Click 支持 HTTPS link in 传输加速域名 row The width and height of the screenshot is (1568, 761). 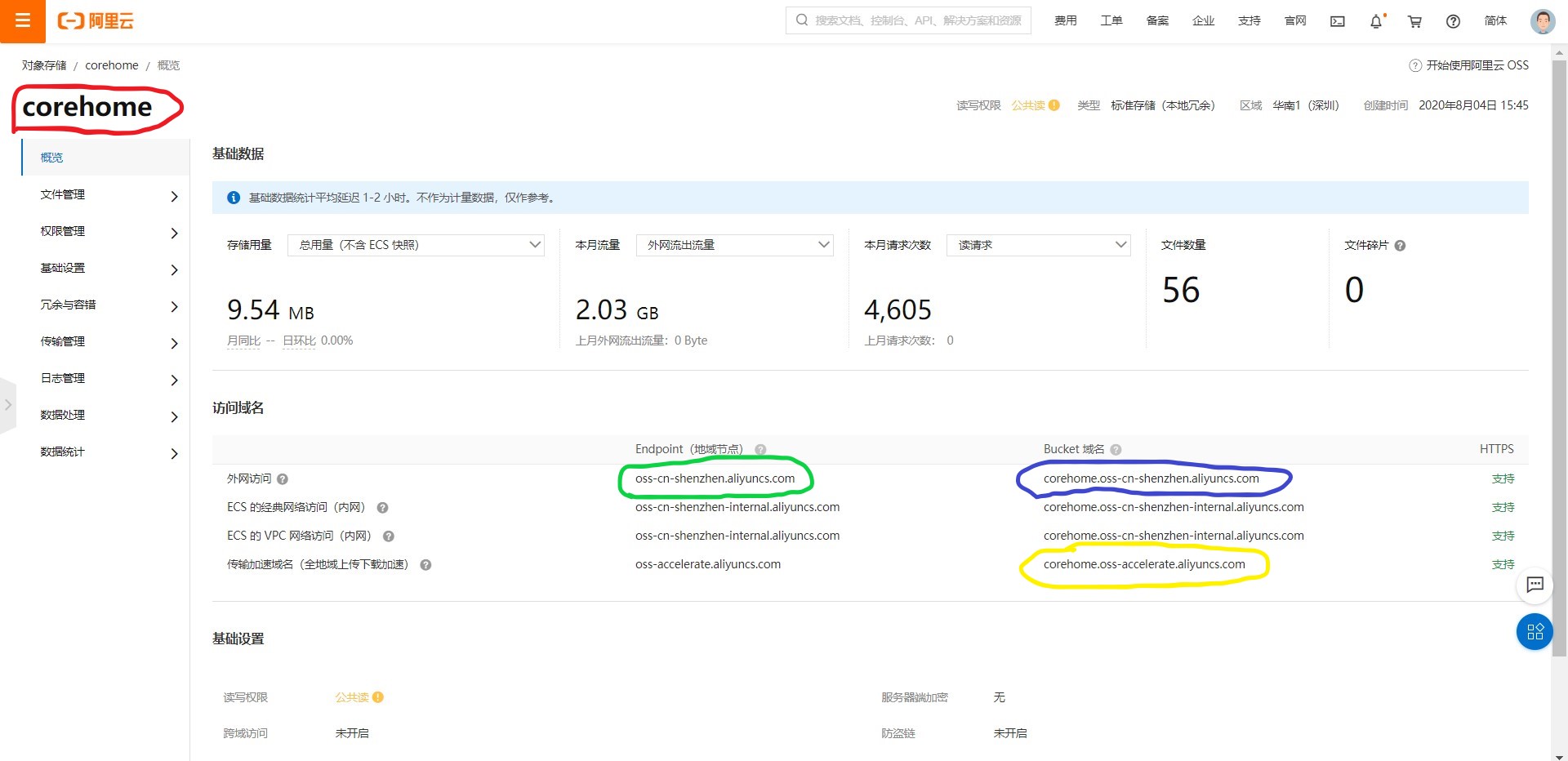tap(1503, 565)
